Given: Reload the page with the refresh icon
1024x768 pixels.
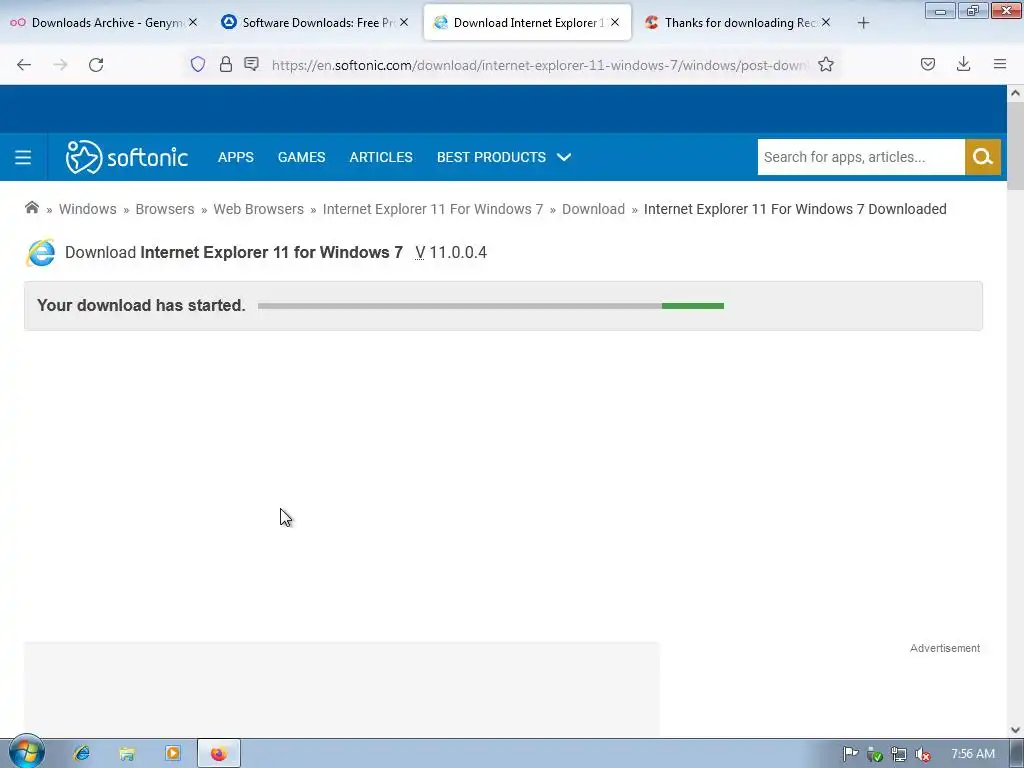Looking at the screenshot, I should point(96,64).
